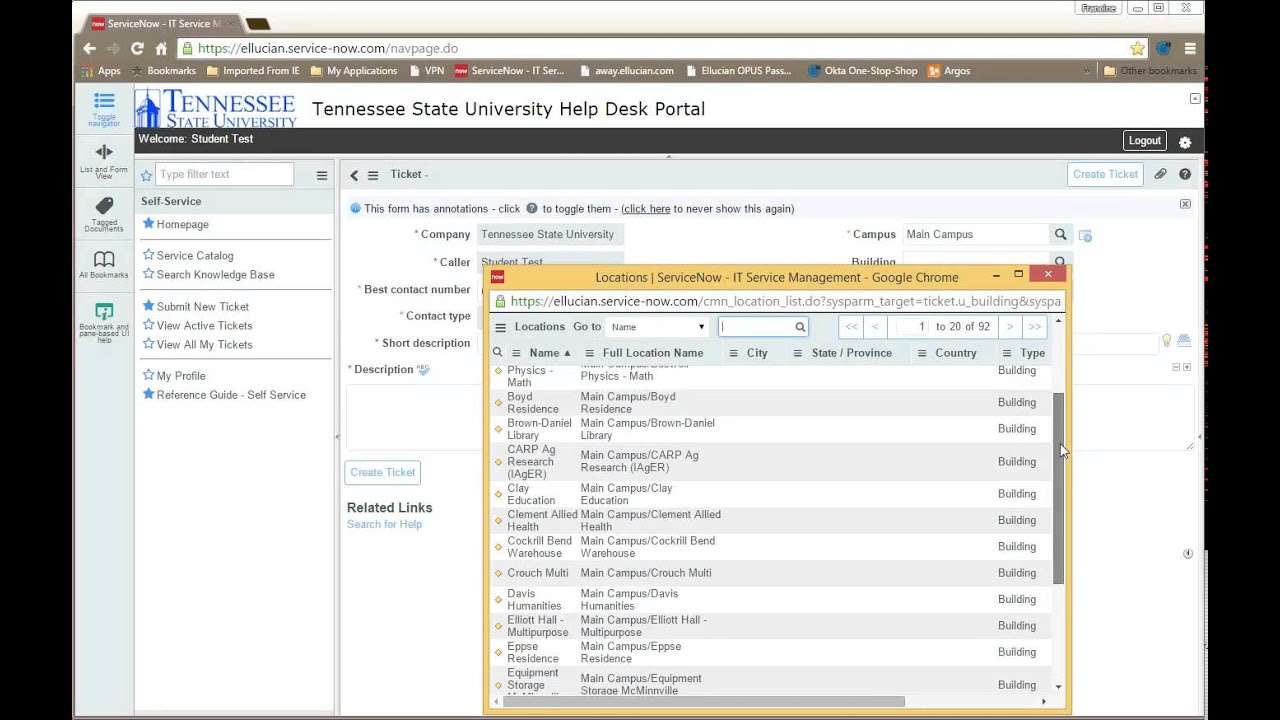
Task: Click the Campus reference preview icon
Action: click(1085, 235)
